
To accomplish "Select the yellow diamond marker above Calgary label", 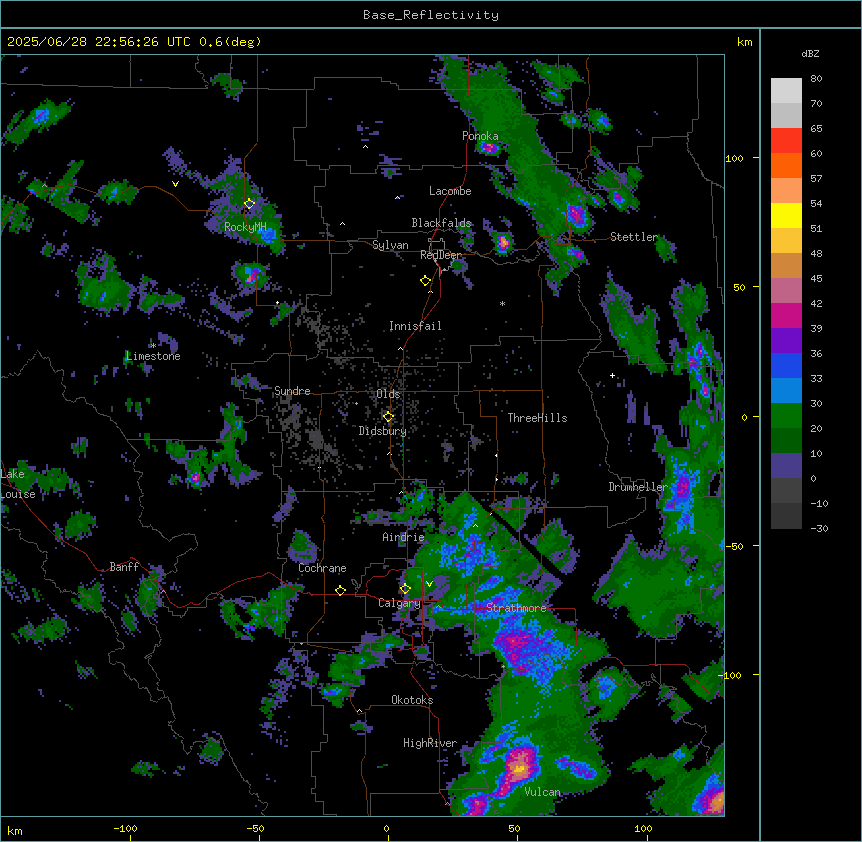I will point(405,589).
